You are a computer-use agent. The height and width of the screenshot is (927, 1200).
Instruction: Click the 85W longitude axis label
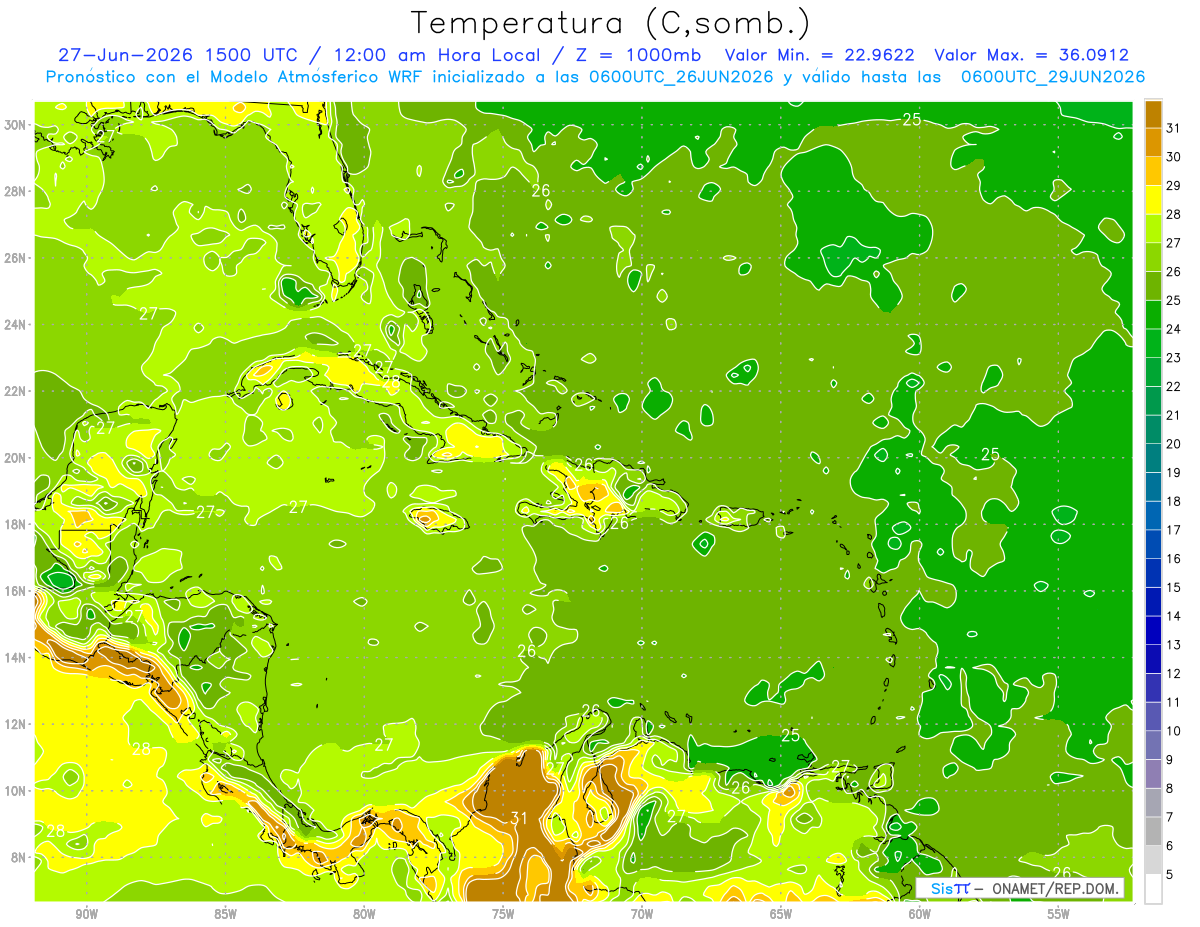pyautogui.click(x=225, y=914)
